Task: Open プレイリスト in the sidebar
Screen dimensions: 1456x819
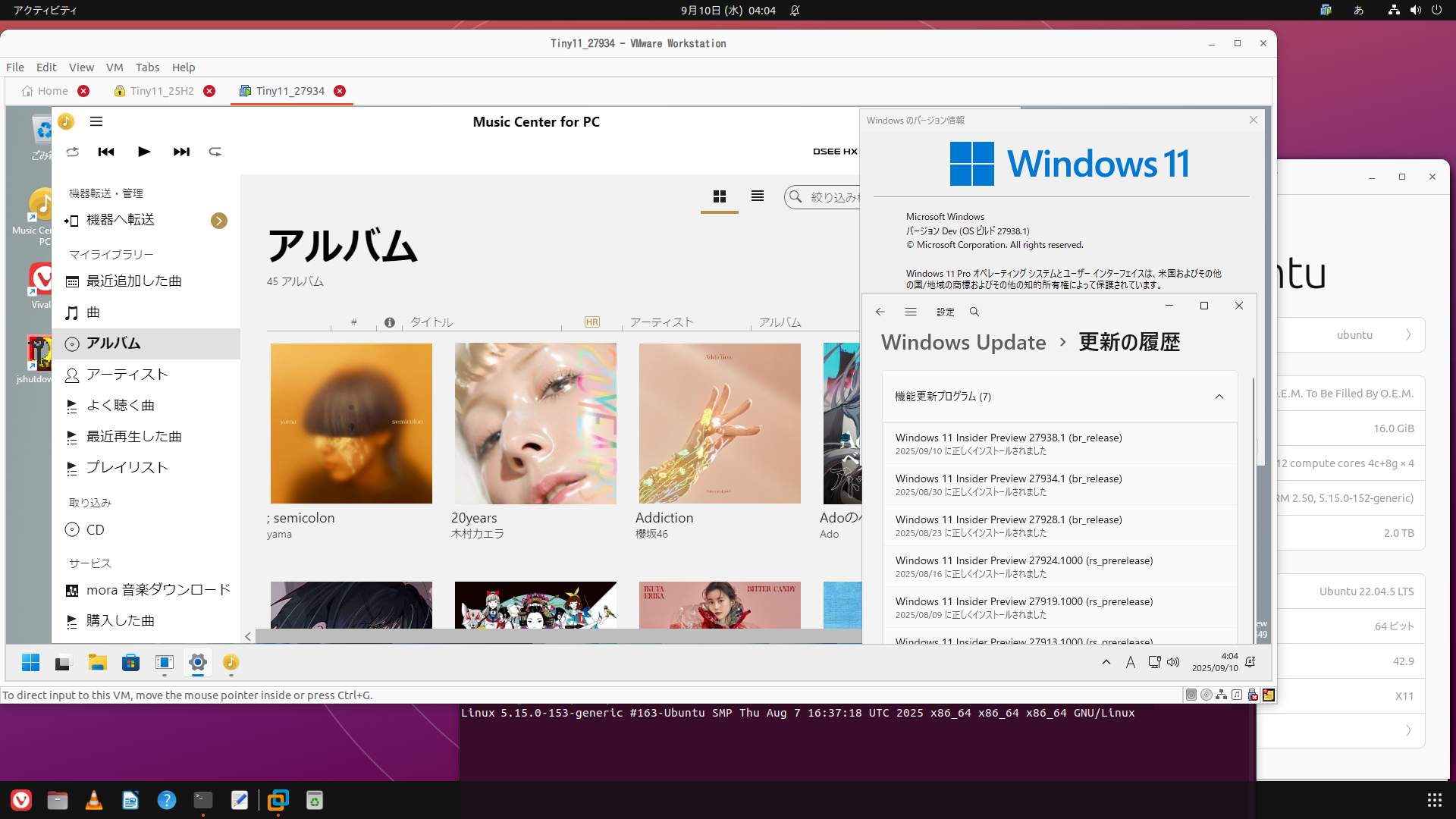Action: point(146,468)
